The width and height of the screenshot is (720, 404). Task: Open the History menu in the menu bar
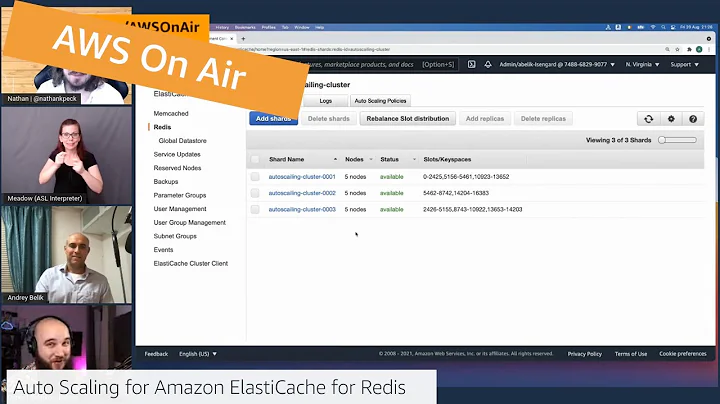click(222, 27)
